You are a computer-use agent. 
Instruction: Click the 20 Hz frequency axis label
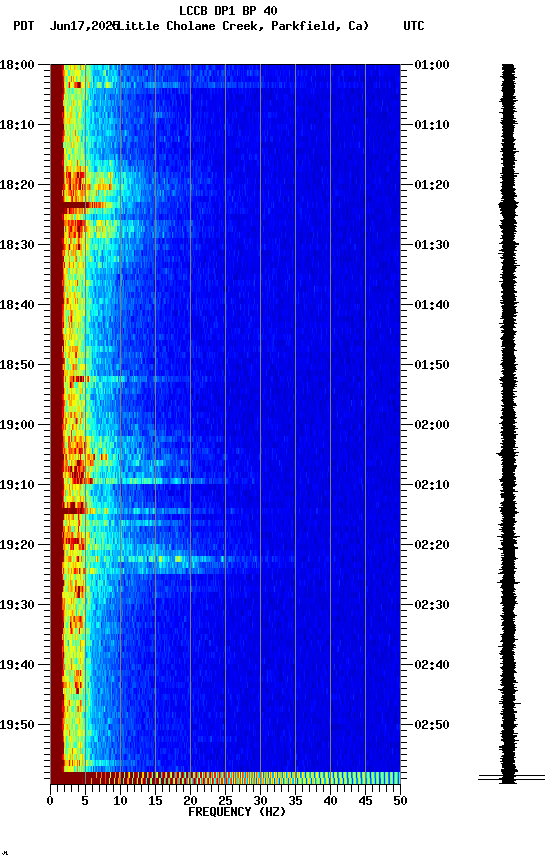coord(190,801)
